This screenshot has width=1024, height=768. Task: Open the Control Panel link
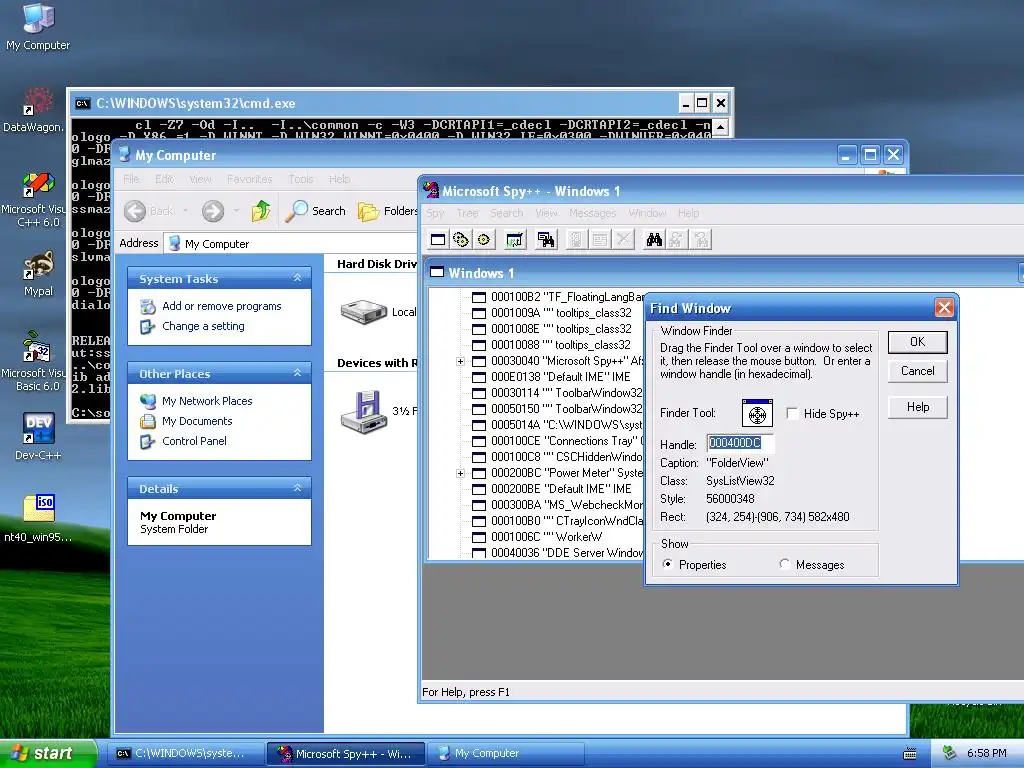pyautogui.click(x=194, y=441)
